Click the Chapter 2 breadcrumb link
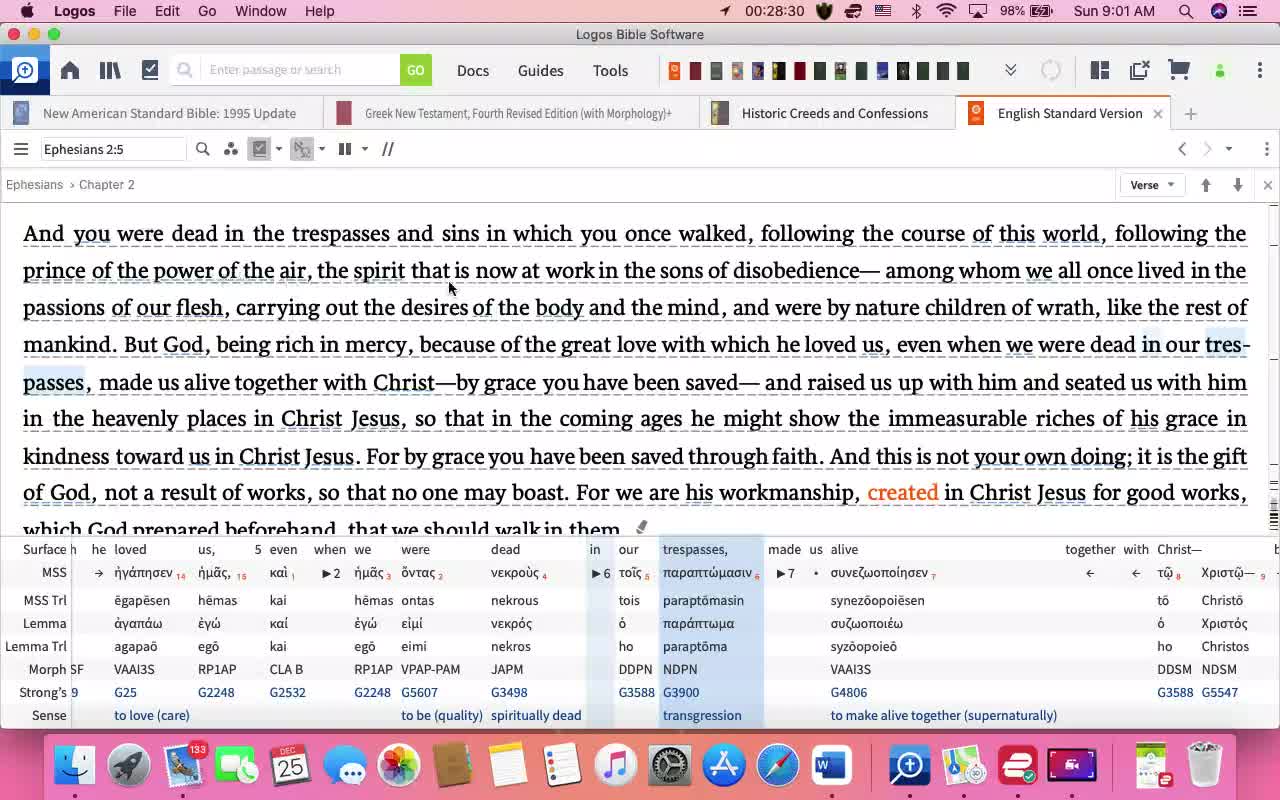Viewport: 1280px width, 800px height. click(106, 185)
